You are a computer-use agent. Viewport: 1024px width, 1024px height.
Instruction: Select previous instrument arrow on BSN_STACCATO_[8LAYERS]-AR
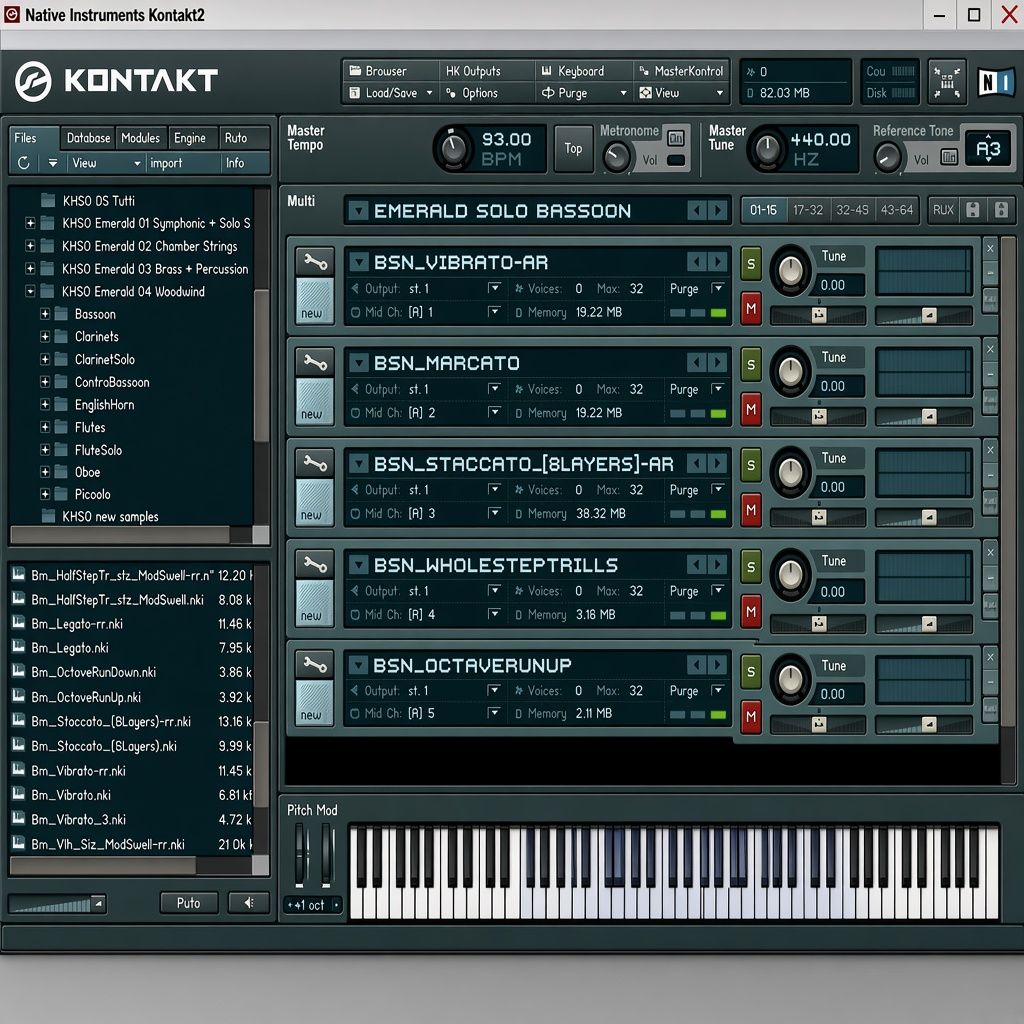coord(696,464)
